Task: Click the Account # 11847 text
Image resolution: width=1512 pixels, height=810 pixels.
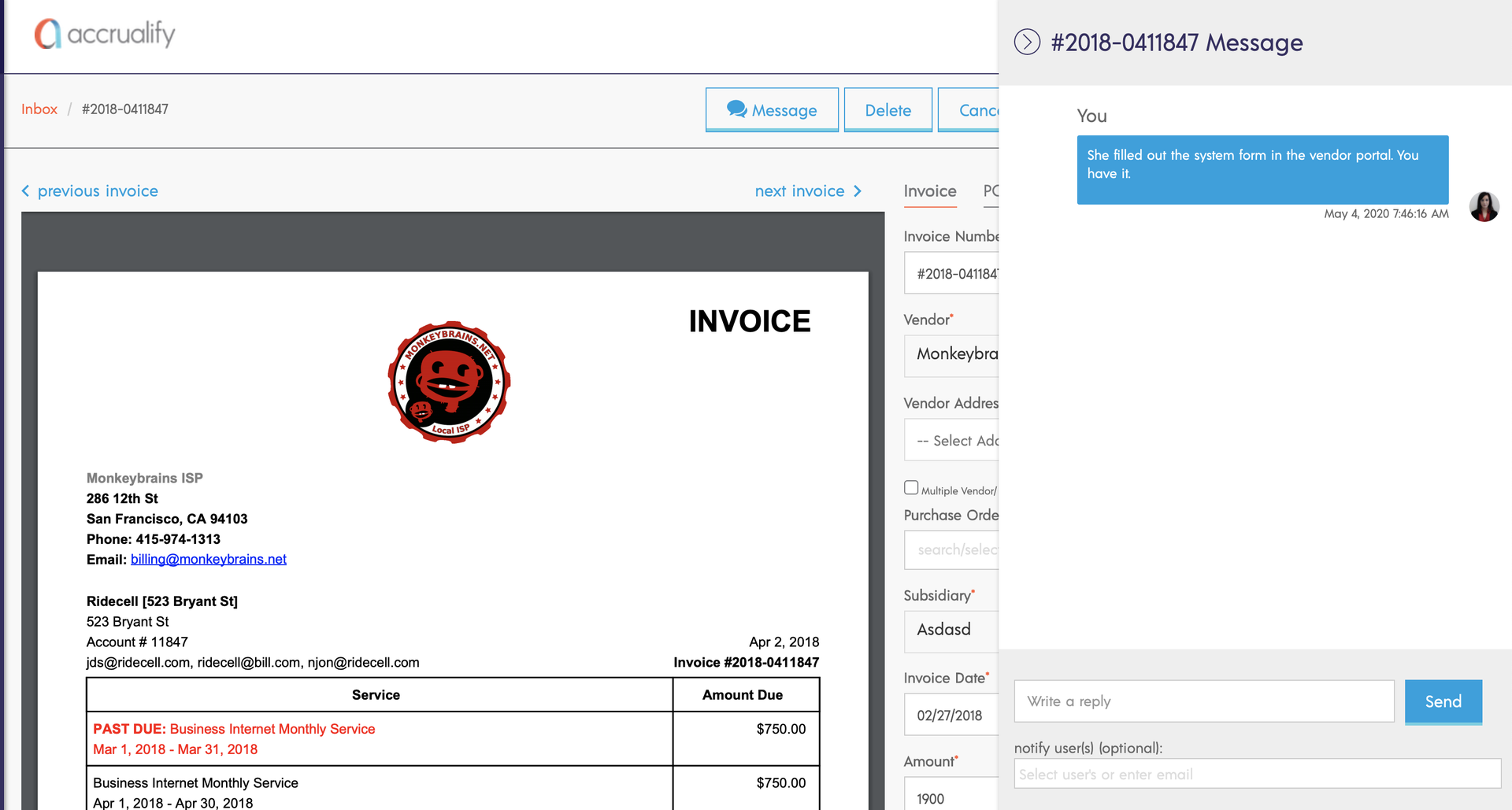Action: coord(137,642)
